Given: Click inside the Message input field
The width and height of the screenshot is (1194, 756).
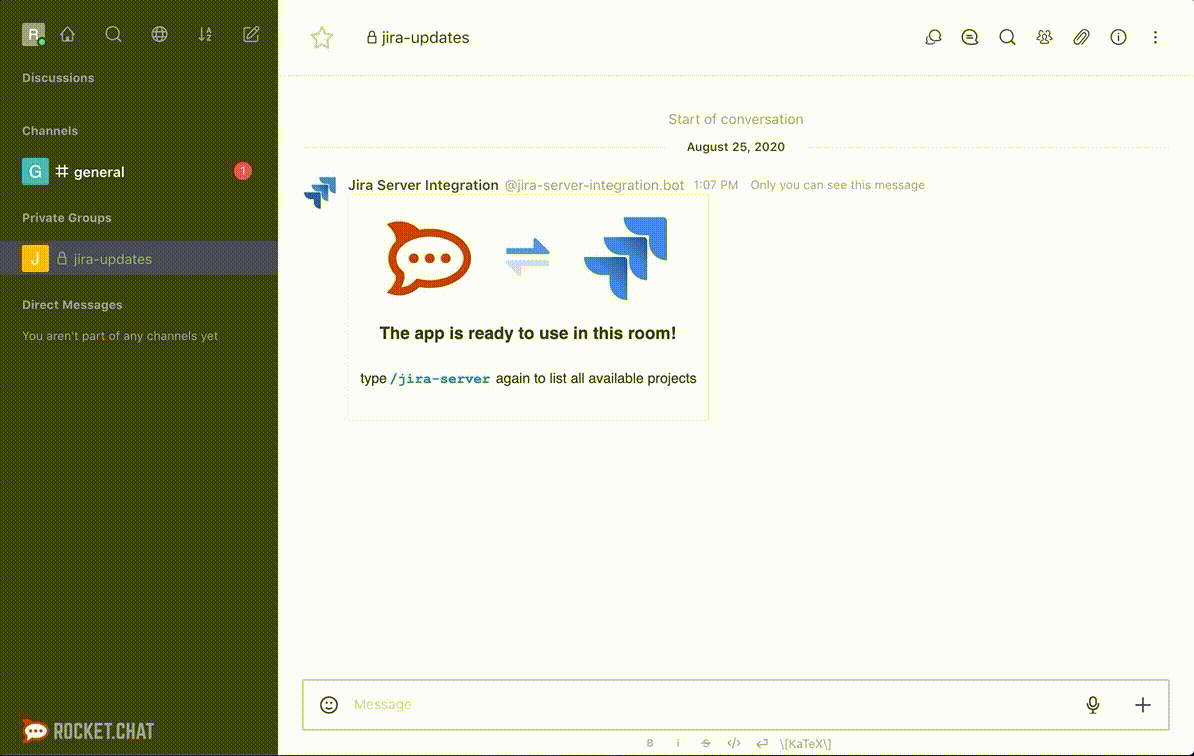Looking at the screenshot, I should pyautogui.click(x=600, y=704).
